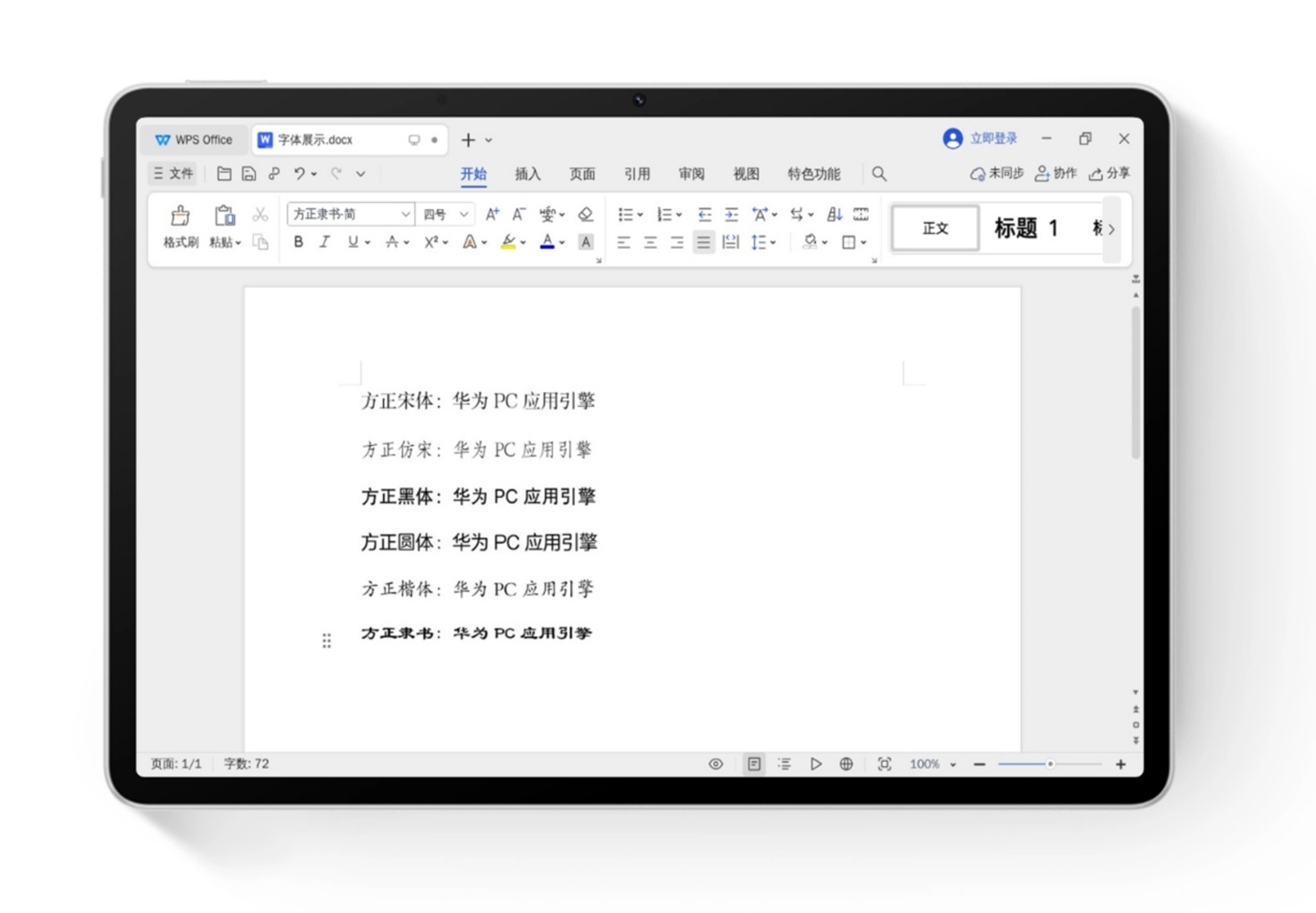This screenshot has height=913, width=1316.
Task: Open the 特色功能 tab
Action: (x=814, y=174)
